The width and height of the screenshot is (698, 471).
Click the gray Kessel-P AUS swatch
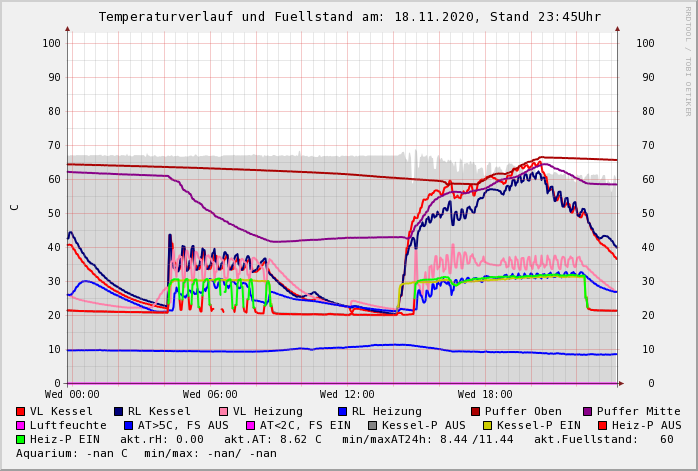click(x=371, y=426)
